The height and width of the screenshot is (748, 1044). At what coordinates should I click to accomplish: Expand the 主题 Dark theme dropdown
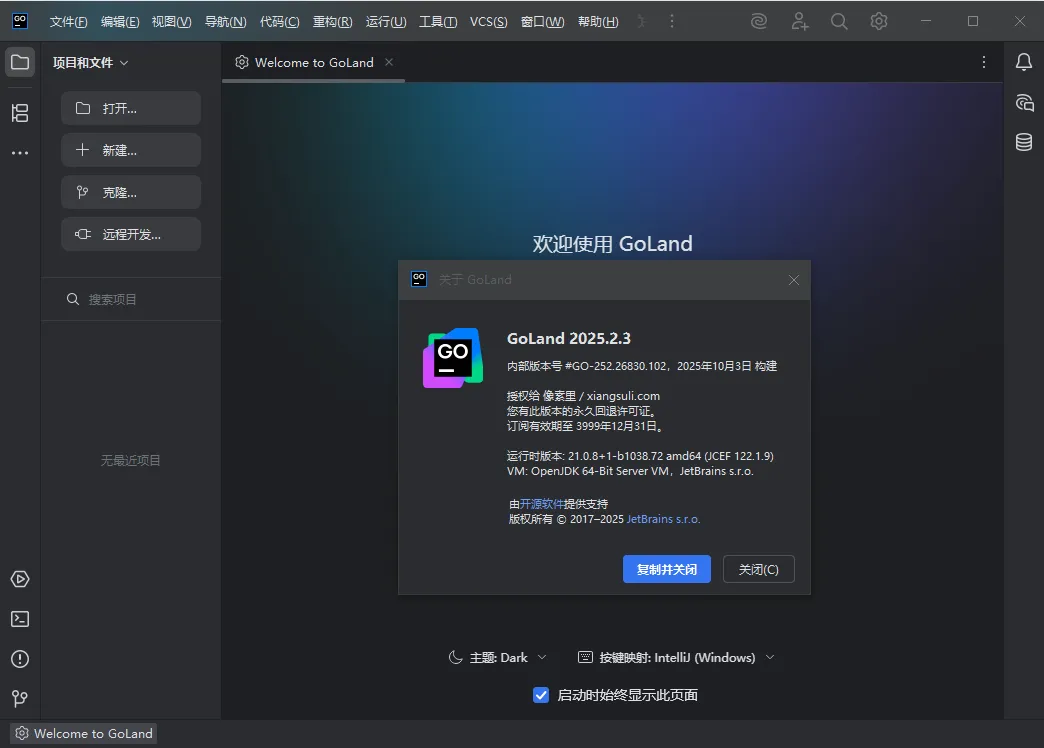pyautogui.click(x=498, y=657)
